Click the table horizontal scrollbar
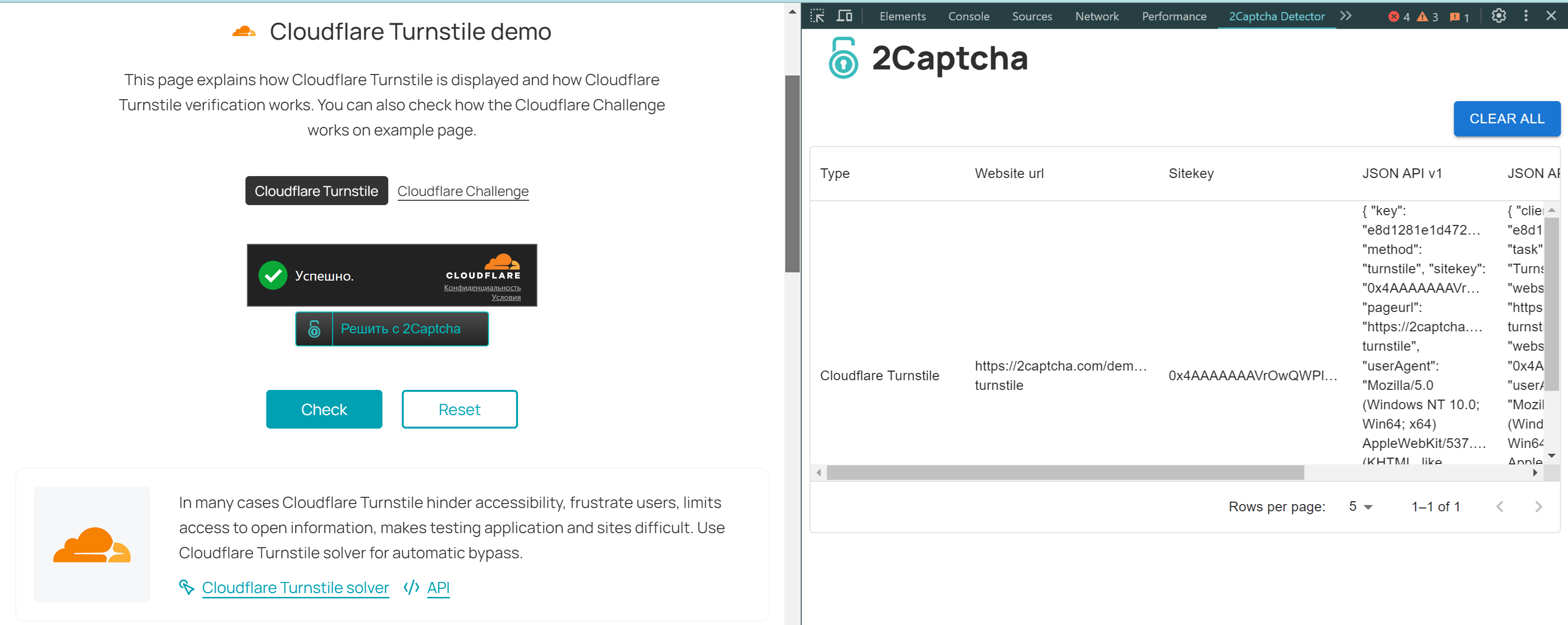 click(1065, 473)
